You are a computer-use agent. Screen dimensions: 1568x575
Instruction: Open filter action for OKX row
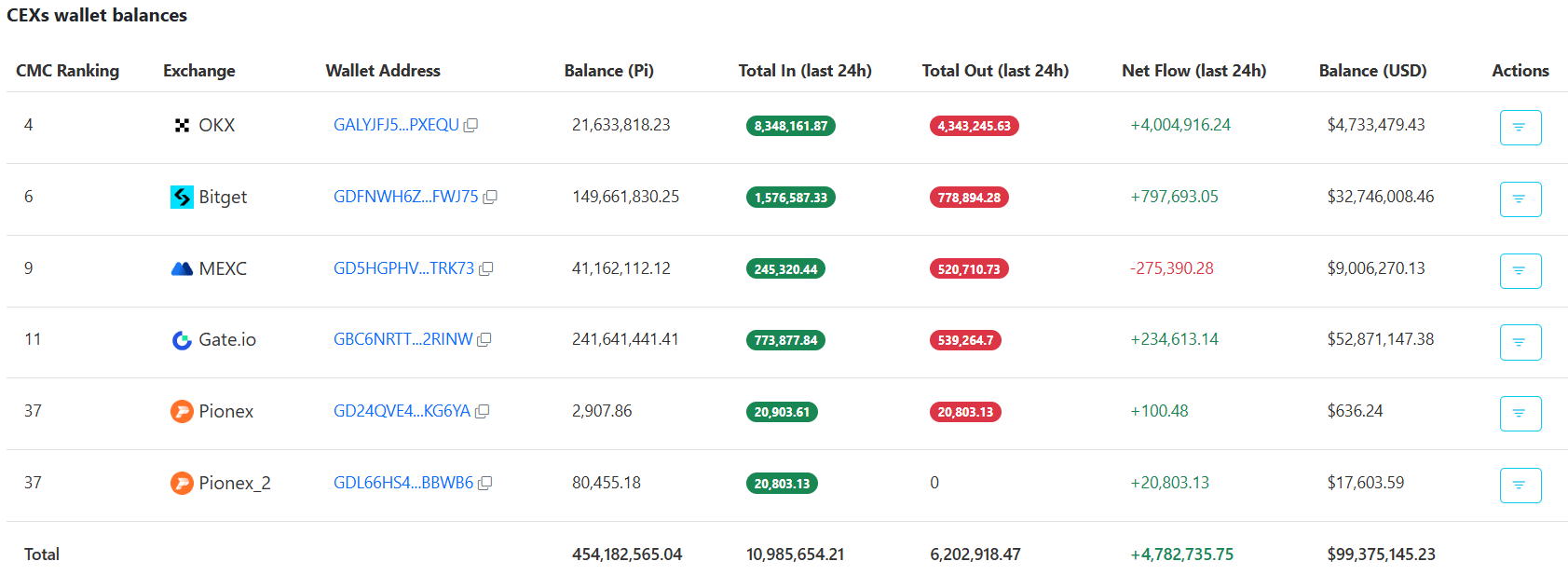pyautogui.click(x=1520, y=128)
